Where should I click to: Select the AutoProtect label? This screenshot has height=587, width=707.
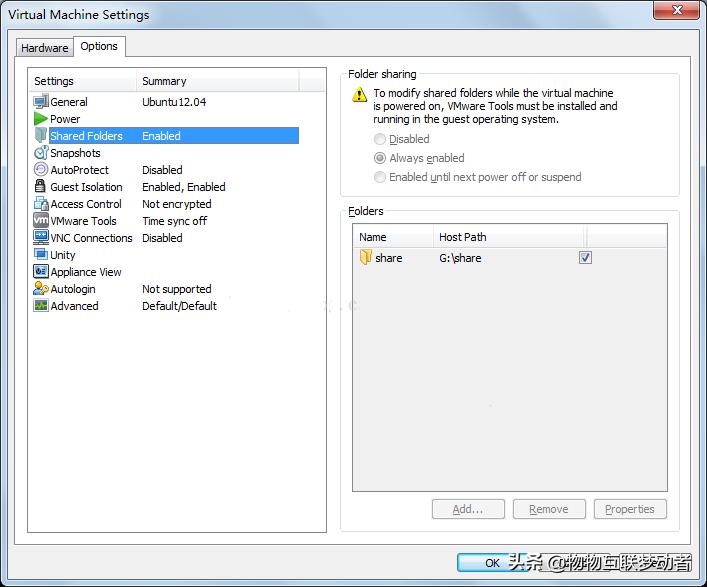click(79, 170)
